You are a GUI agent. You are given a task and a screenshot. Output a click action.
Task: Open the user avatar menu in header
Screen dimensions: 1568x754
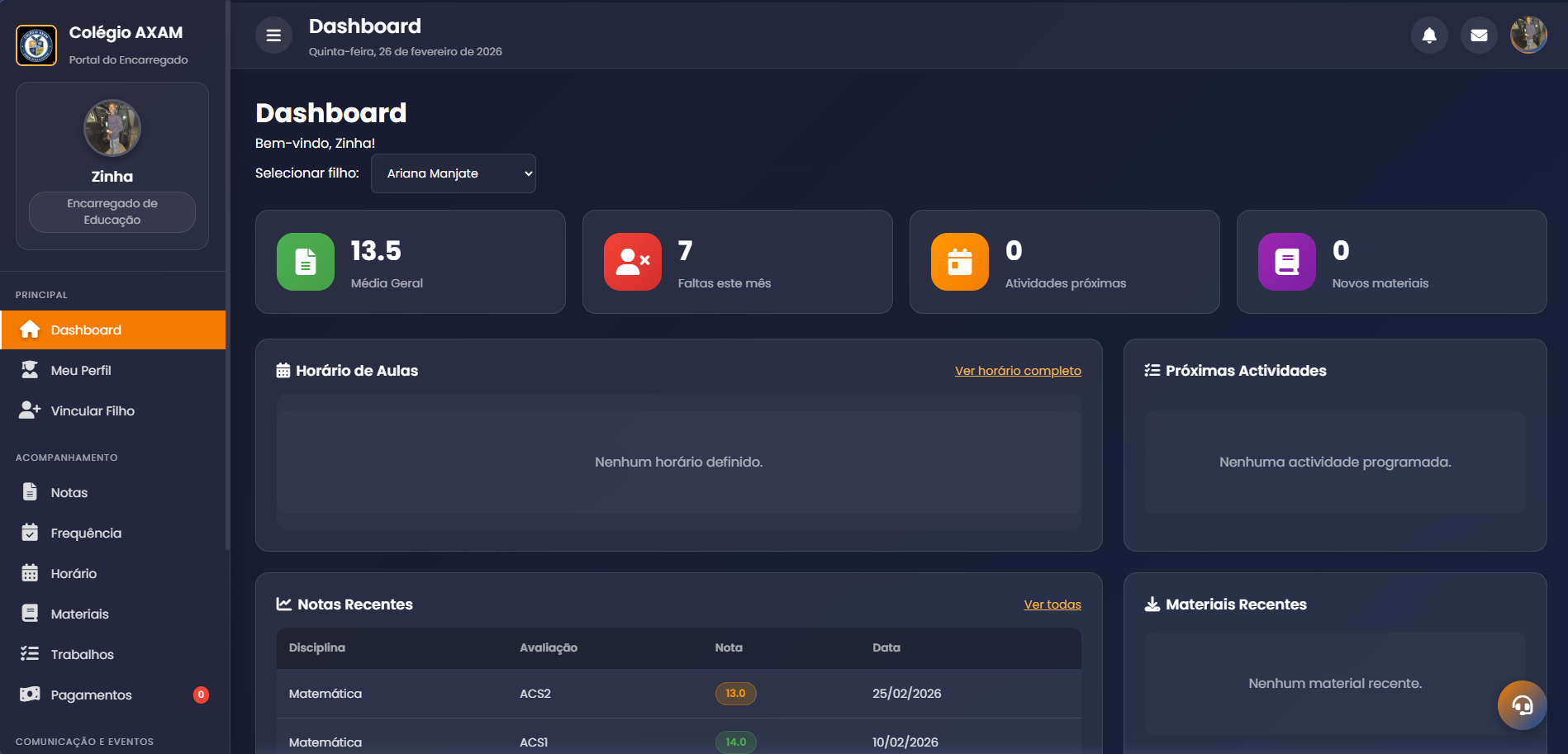click(x=1528, y=36)
